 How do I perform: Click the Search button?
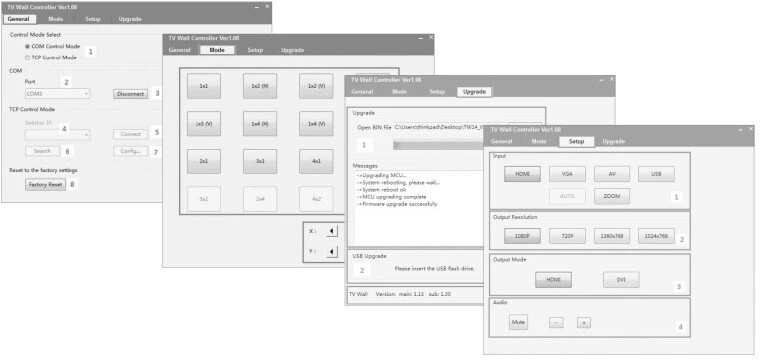tap(42, 151)
